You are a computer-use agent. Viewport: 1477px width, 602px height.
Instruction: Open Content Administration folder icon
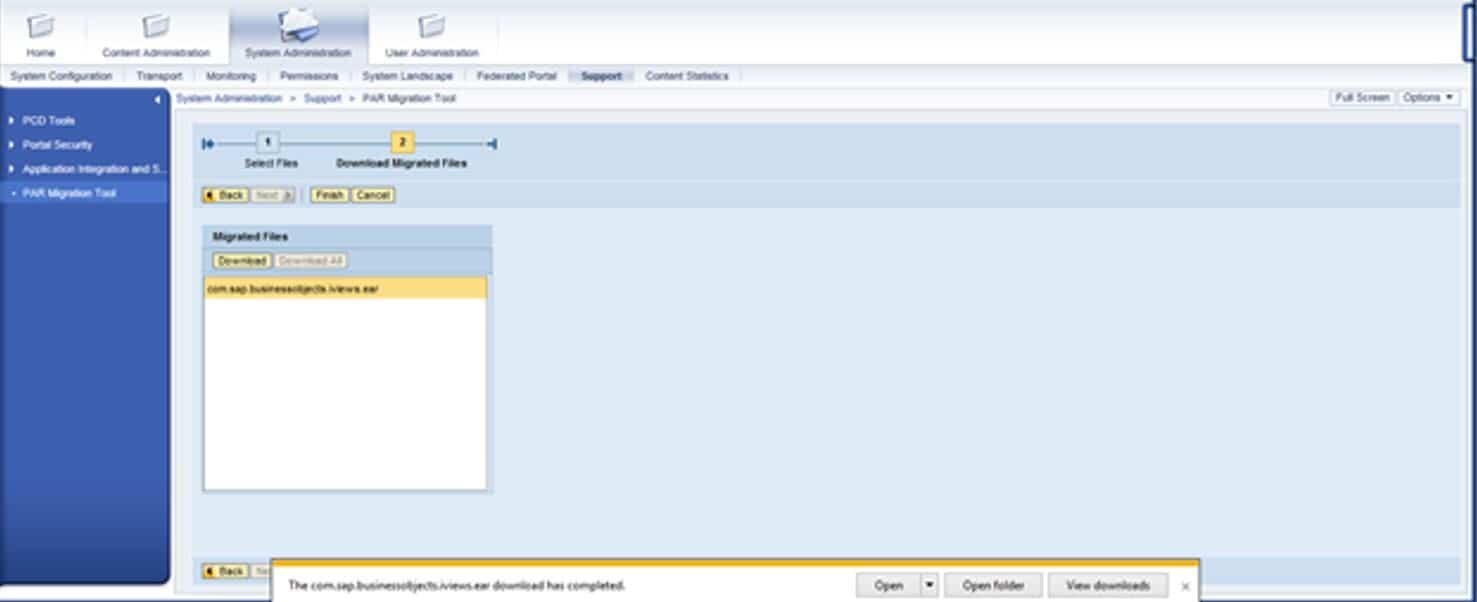coord(156,26)
